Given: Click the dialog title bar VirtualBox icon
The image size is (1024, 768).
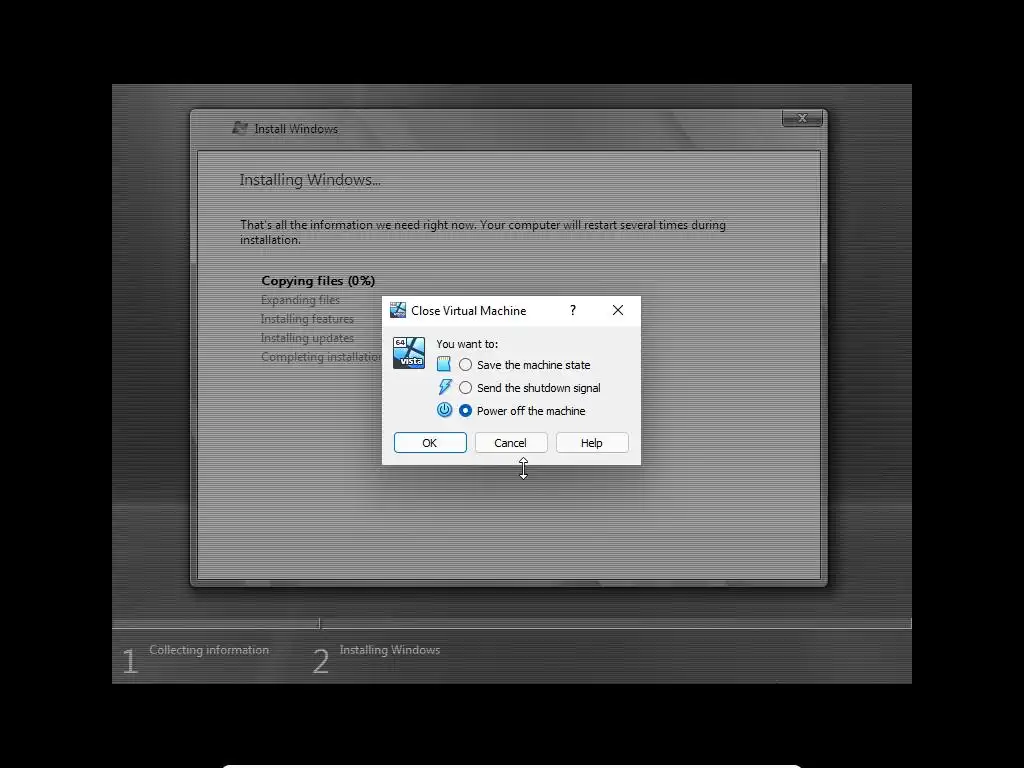Looking at the screenshot, I should tap(398, 310).
